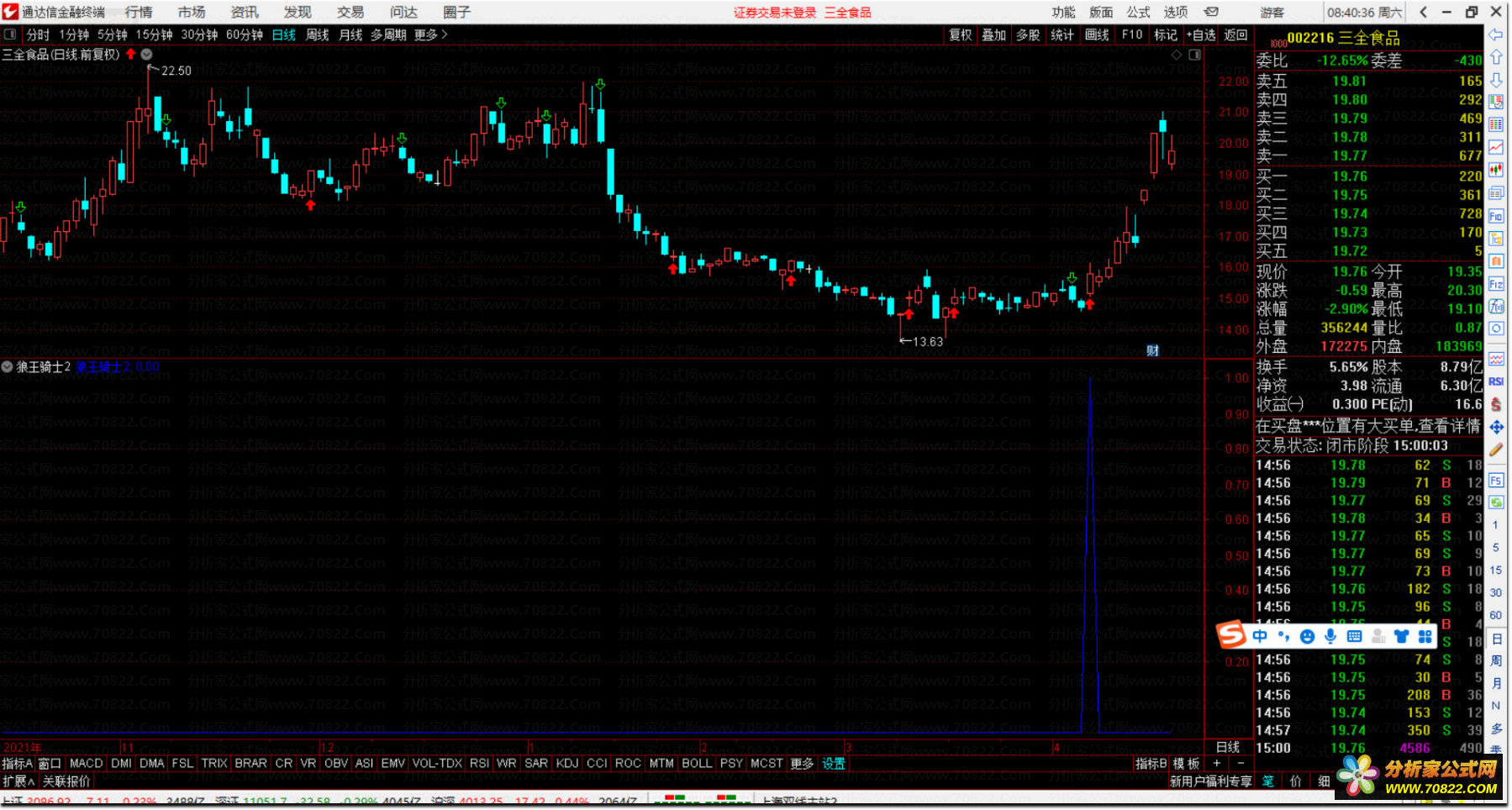Click the down arrow icon in right sidebar
Screen dimensions: 1512x810
(1496, 80)
